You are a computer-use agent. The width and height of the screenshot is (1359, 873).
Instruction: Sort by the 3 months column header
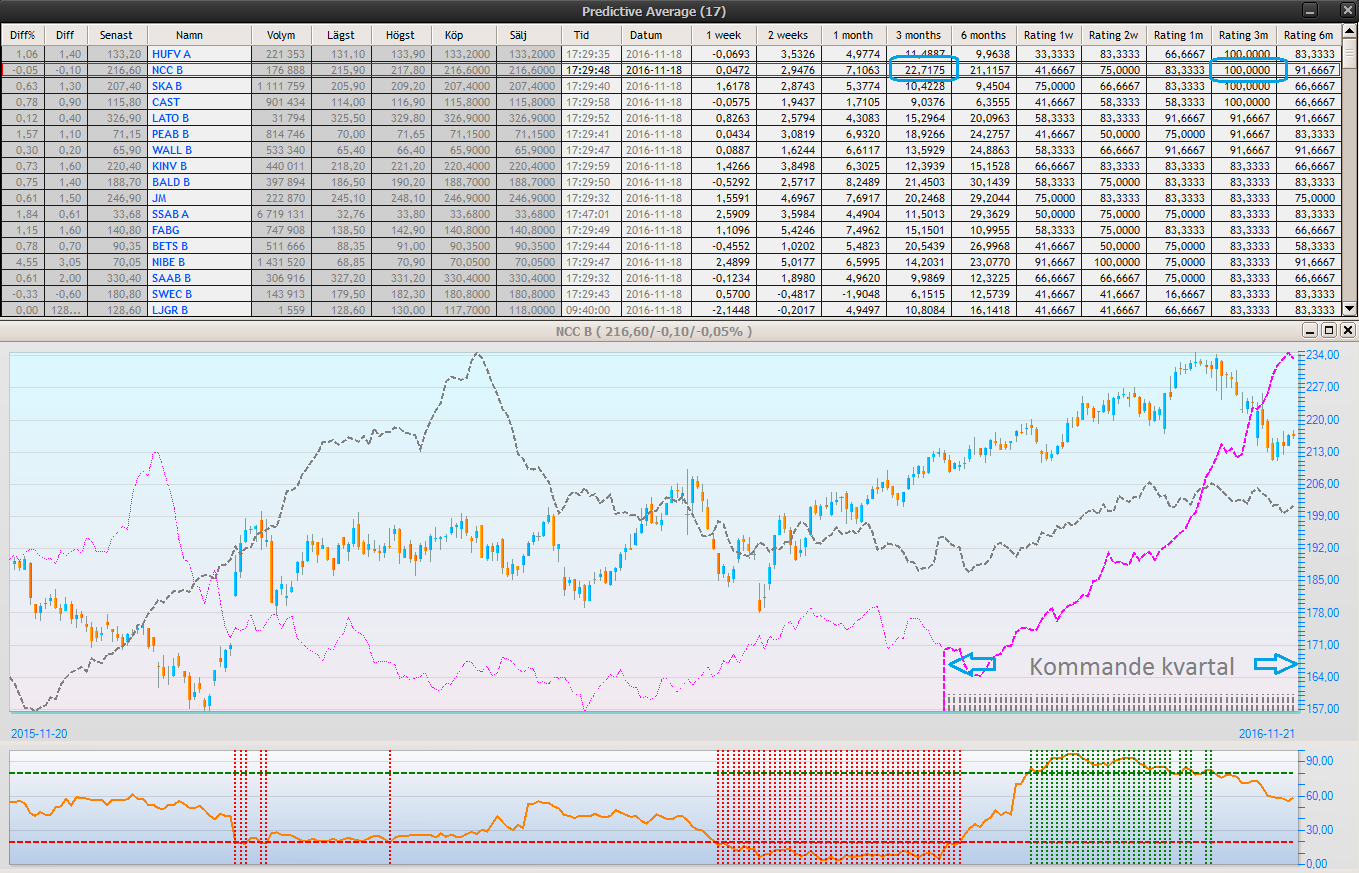(918, 35)
